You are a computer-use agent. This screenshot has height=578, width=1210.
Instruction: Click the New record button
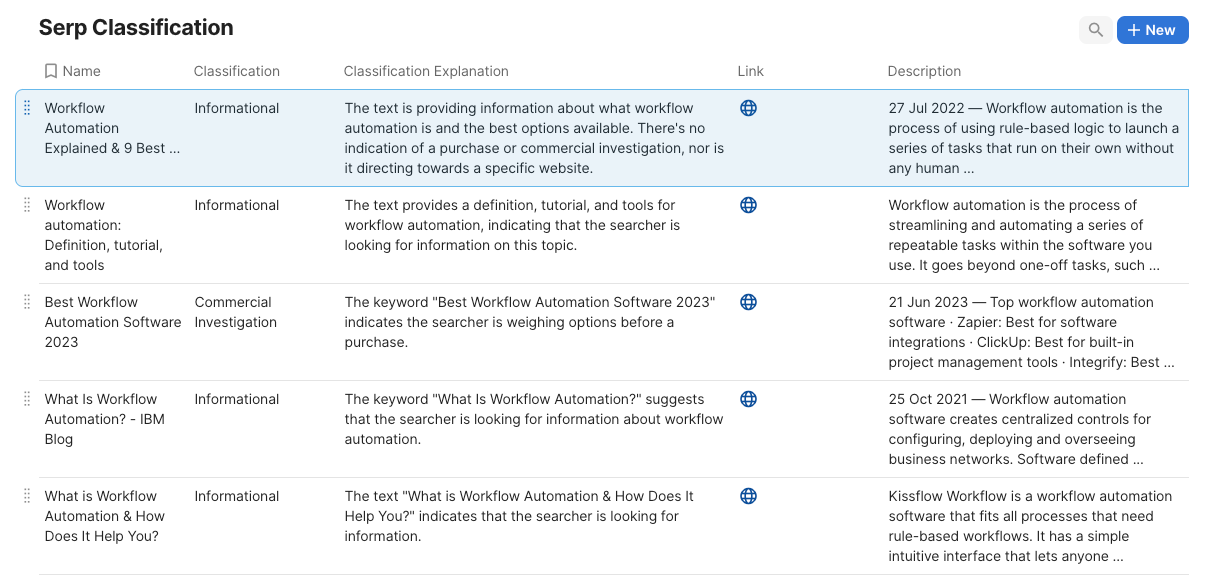pyautogui.click(x=1152, y=30)
